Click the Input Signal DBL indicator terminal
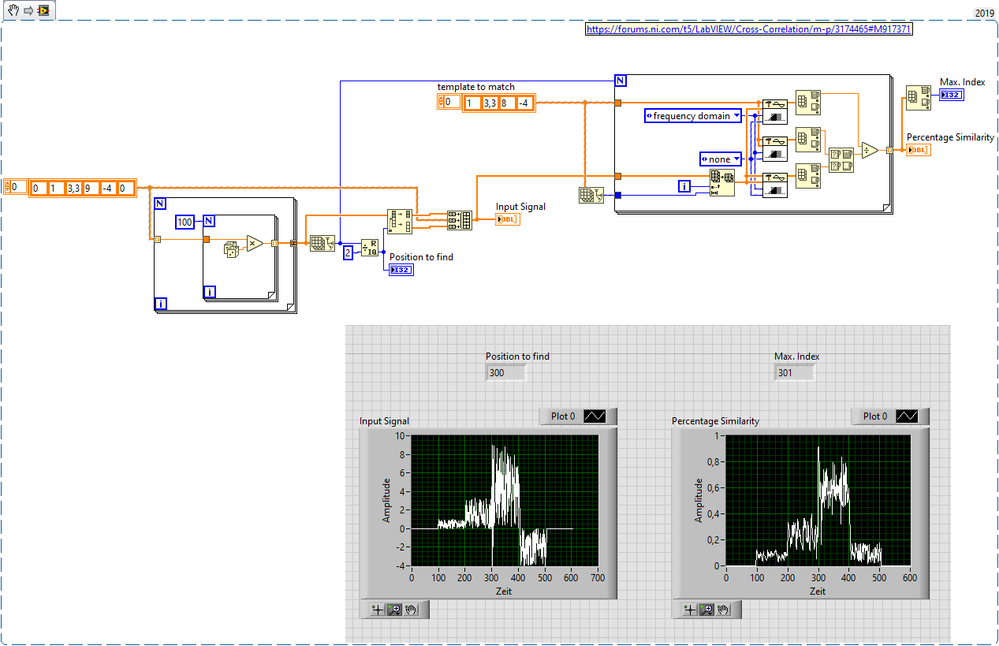Screen dimensions: 999x646 pos(508,219)
